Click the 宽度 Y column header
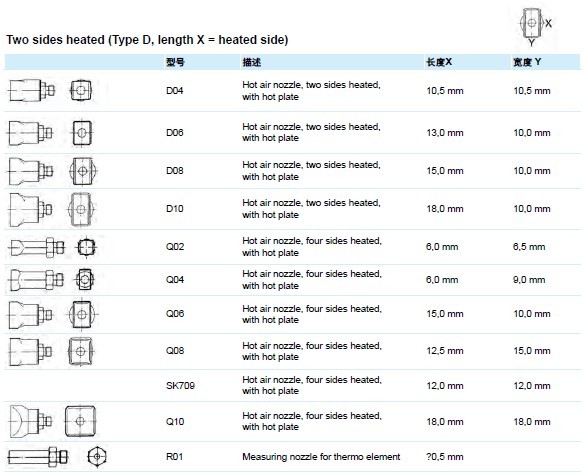The image size is (586, 474). [527, 62]
